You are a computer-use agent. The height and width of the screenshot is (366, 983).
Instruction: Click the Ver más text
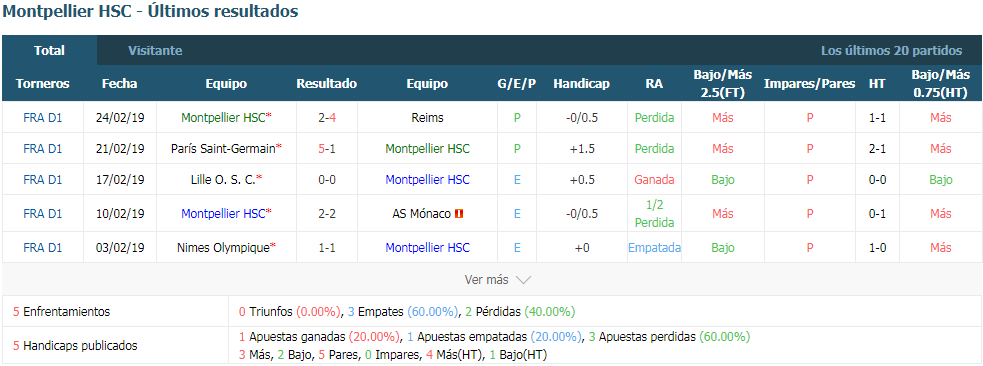click(x=486, y=280)
